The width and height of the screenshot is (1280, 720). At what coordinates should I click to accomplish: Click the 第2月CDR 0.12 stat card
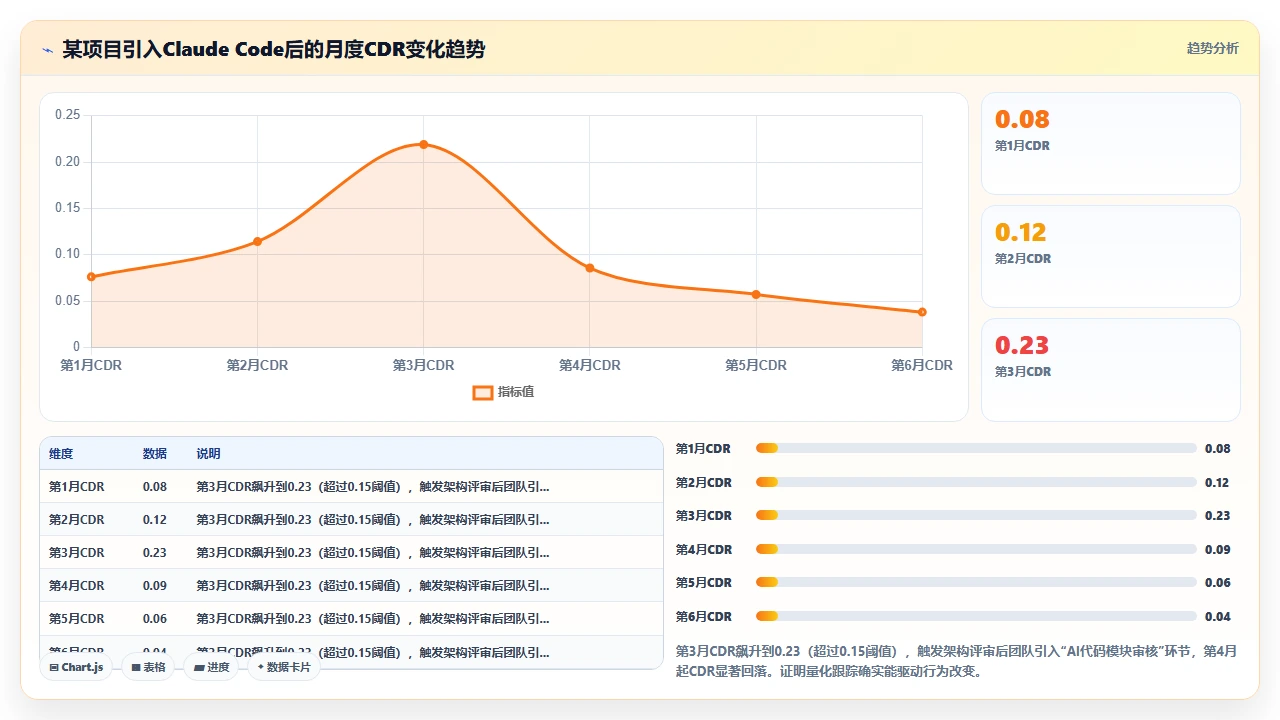1110,256
